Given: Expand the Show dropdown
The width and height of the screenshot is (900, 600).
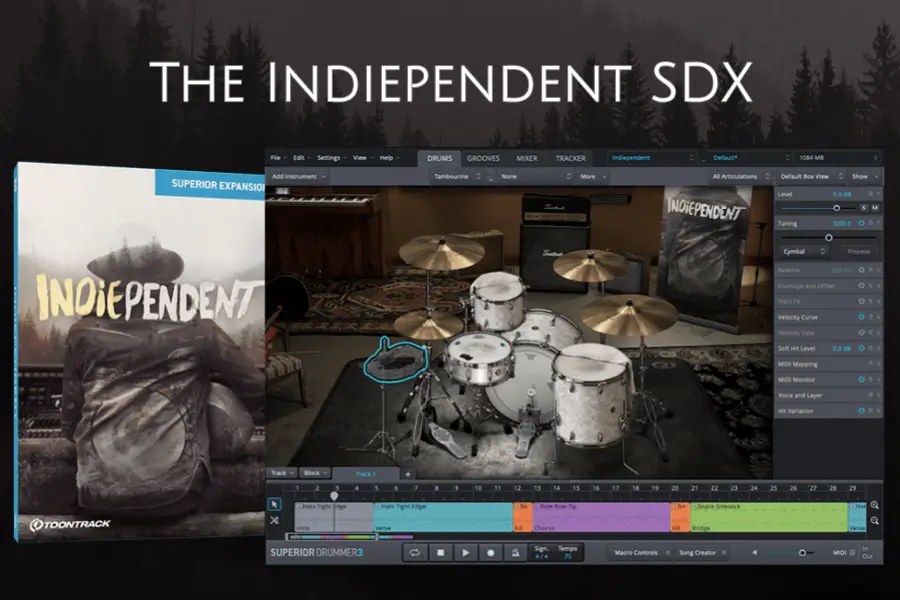Looking at the screenshot, I should [x=864, y=176].
